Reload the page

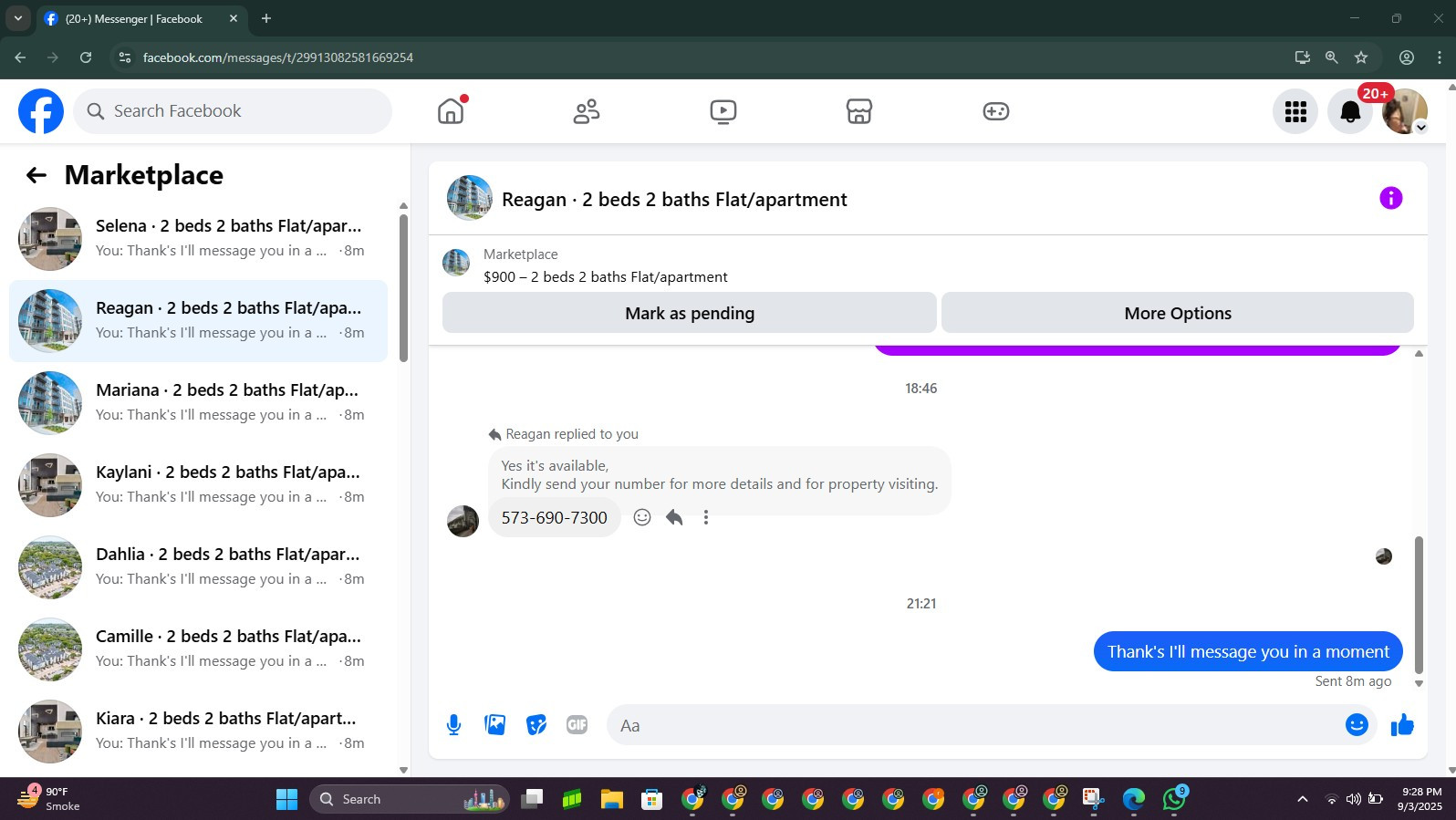[86, 57]
